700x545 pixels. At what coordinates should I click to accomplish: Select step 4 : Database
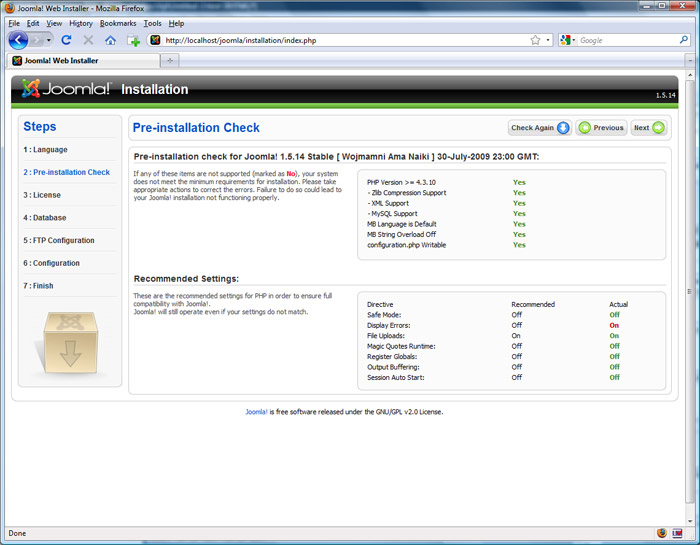[45, 218]
